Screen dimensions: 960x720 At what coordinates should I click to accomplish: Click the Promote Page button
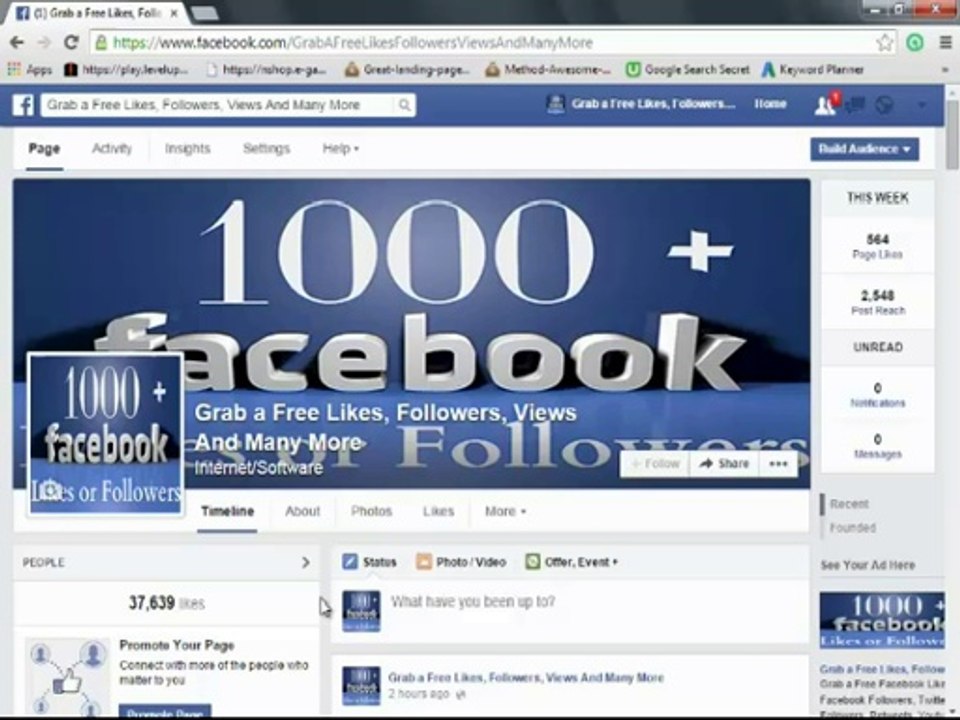pyautogui.click(x=165, y=711)
